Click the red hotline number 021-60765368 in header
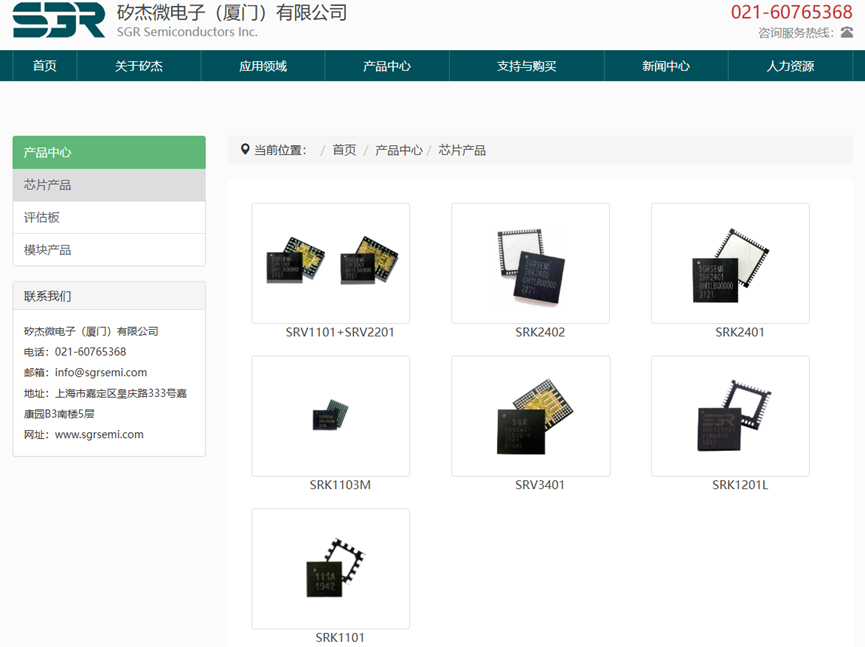This screenshot has height=647, width=865. click(792, 12)
